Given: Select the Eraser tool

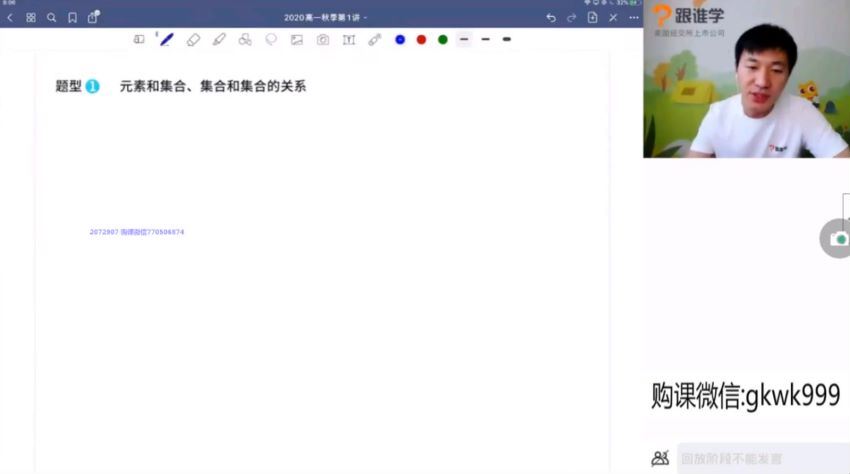Looking at the screenshot, I should pos(193,40).
